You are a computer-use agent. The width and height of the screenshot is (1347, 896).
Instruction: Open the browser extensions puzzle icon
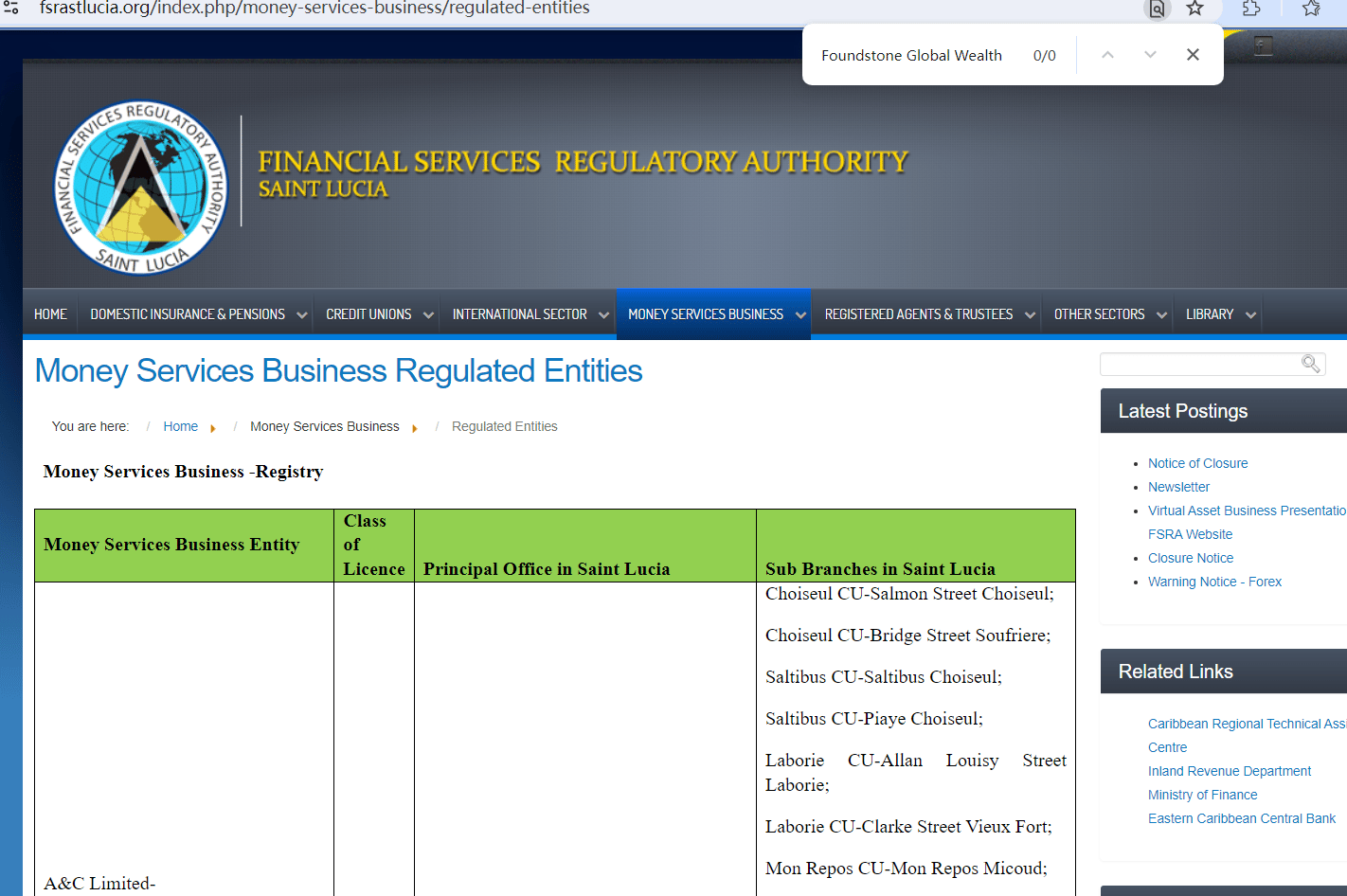[x=1251, y=9]
